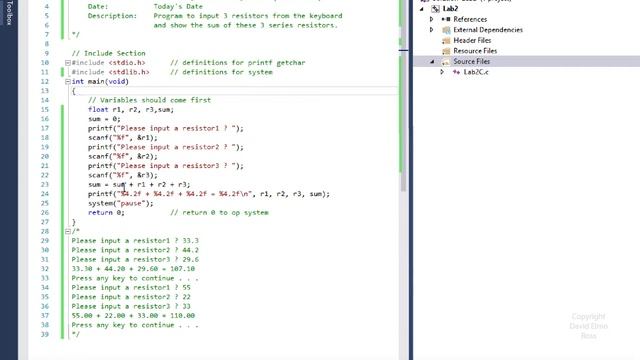Viewport: 640px width, 360px height.
Task: Expand the Lab2C.c file arrow
Action: [x=442, y=72]
